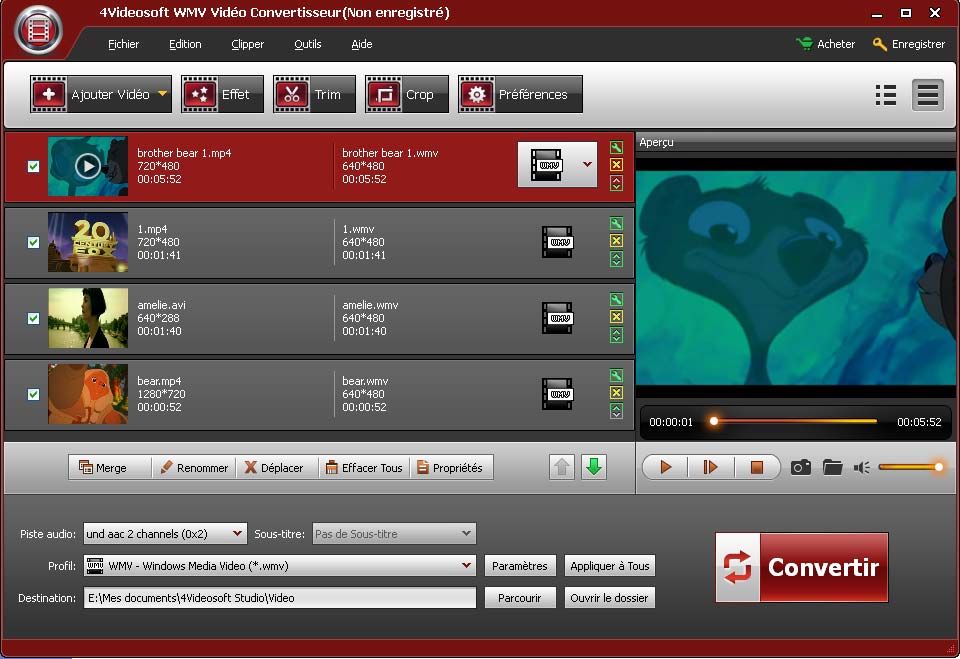Click the Trim scissors icon
This screenshot has width=960, height=659.
[291, 95]
